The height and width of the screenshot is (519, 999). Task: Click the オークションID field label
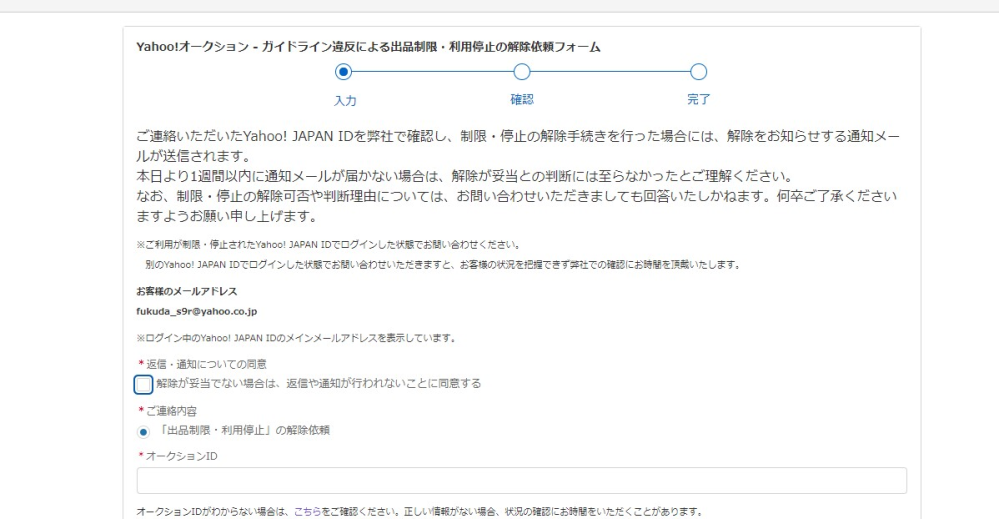click(x=182, y=456)
